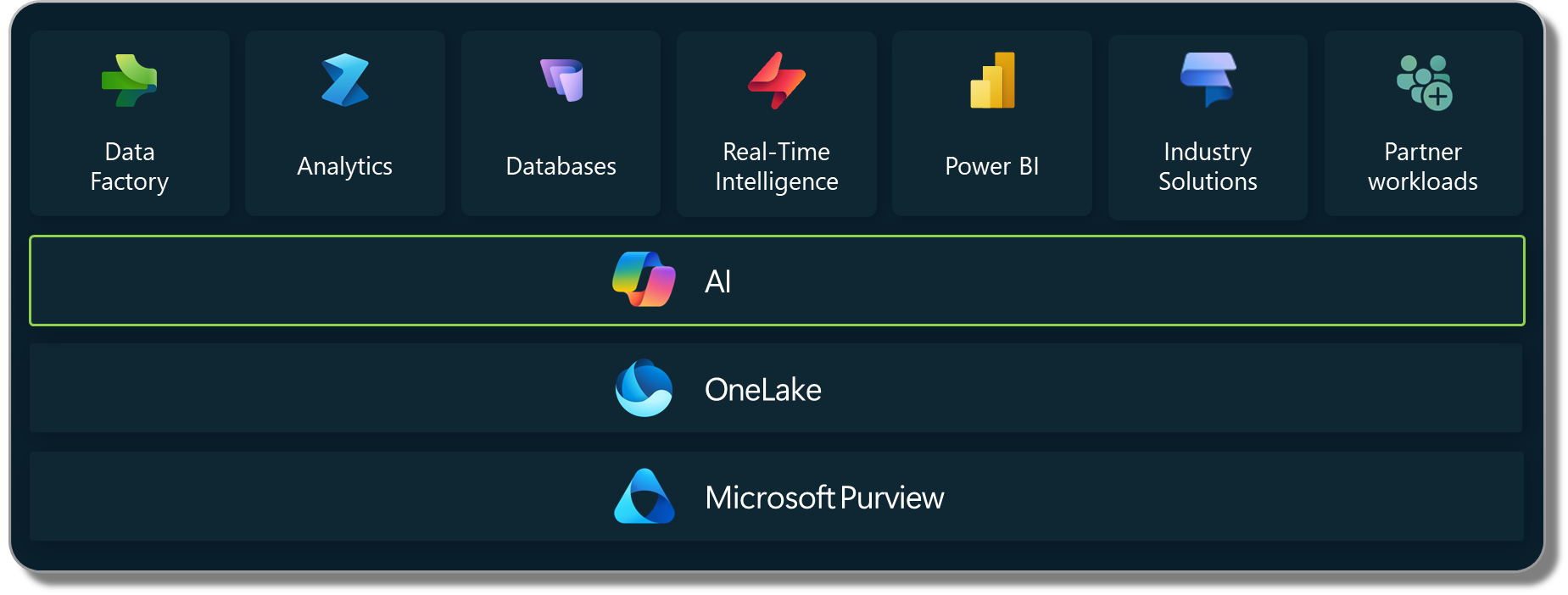
Task: Click the blue Industry Solutions icon
Action: (x=1208, y=80)
